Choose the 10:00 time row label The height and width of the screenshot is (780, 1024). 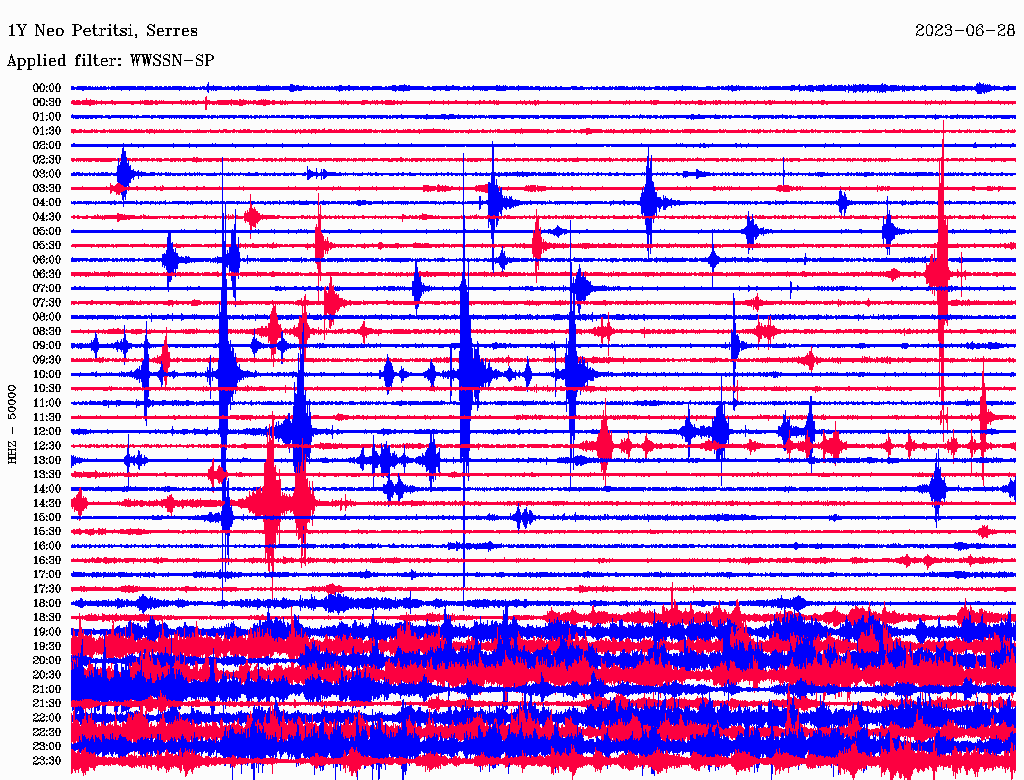[x=47, y=374]
